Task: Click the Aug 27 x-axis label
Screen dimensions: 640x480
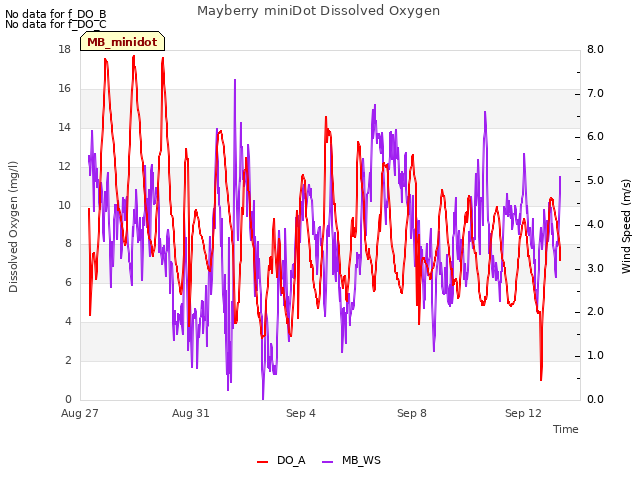Action: pyautogui.click(x=80, y=413)
